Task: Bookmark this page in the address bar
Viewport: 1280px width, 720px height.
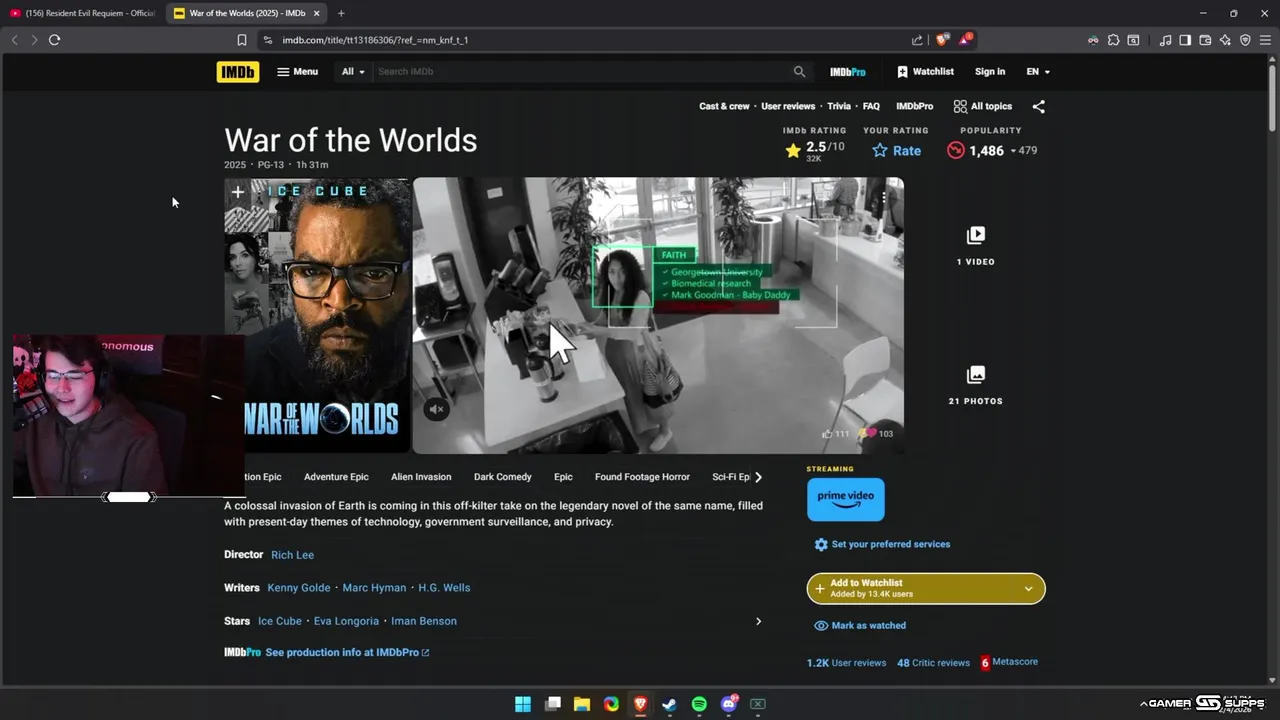Action: [241, 40]
